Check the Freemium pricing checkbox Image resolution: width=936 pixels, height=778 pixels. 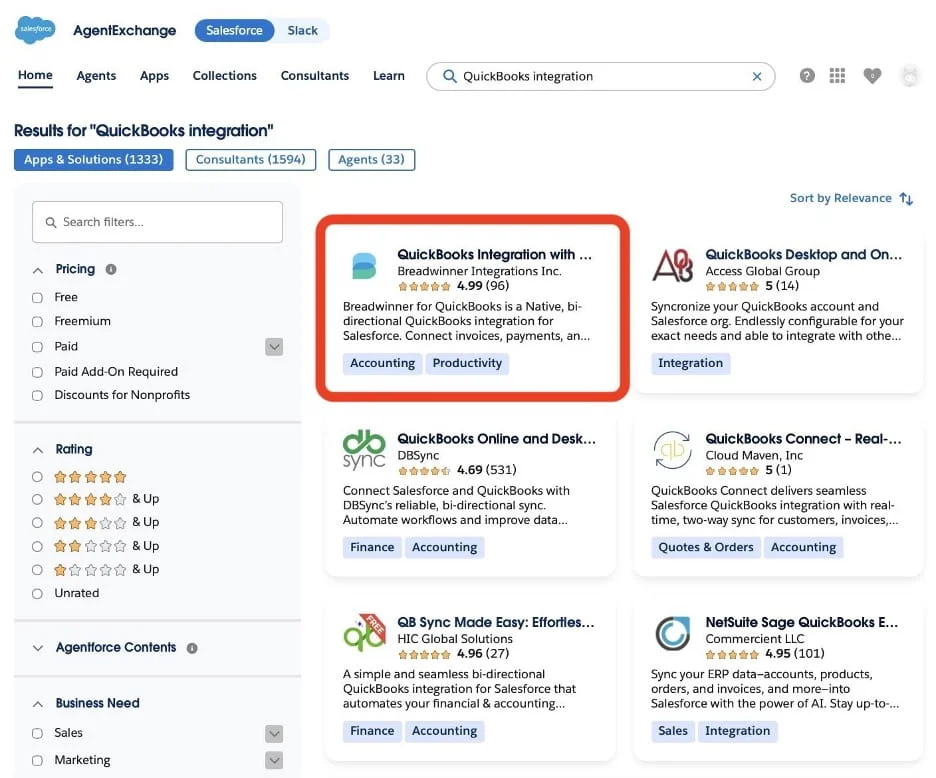(37, 321)
